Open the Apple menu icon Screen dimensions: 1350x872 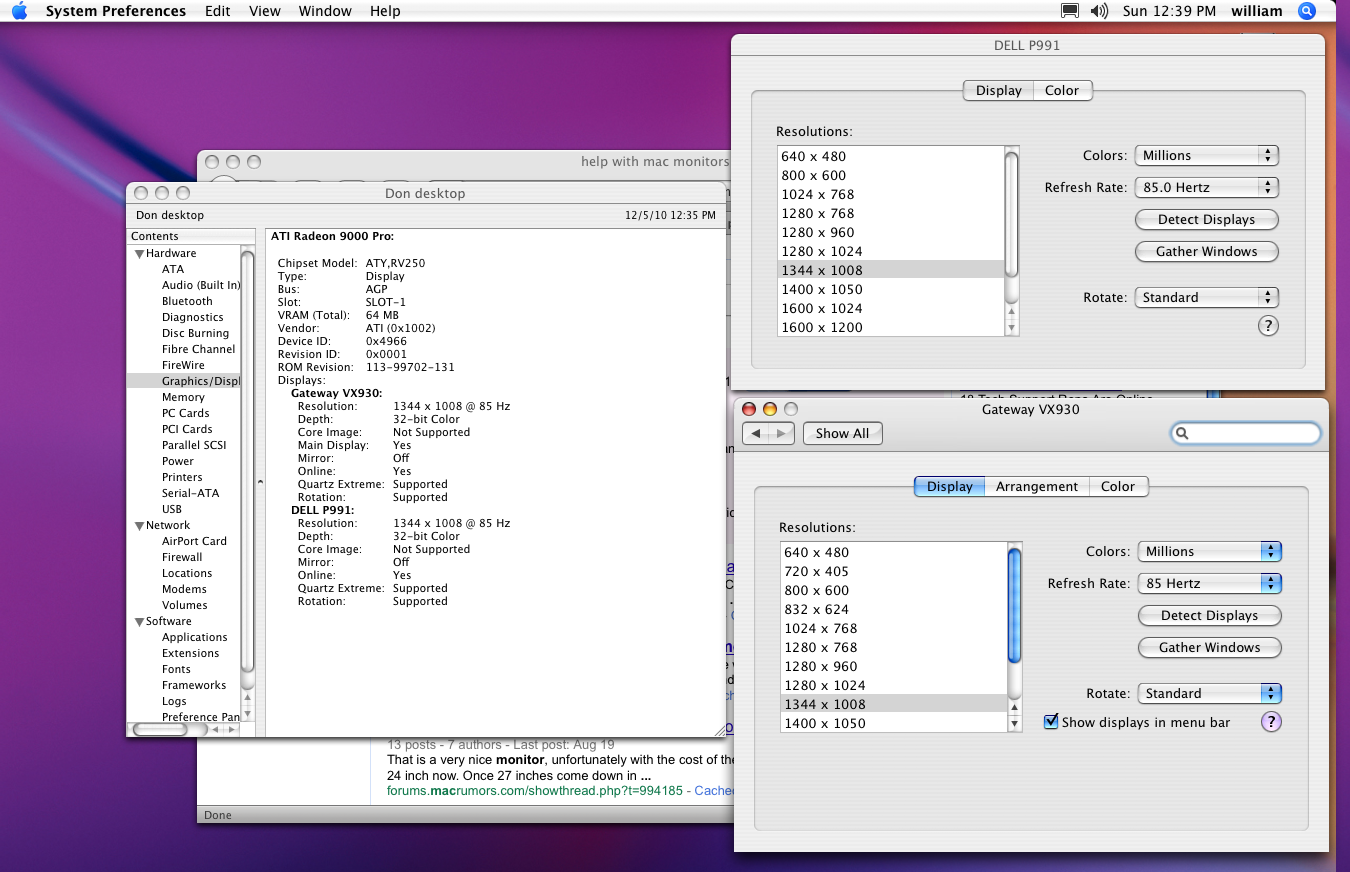coord(19,11)
